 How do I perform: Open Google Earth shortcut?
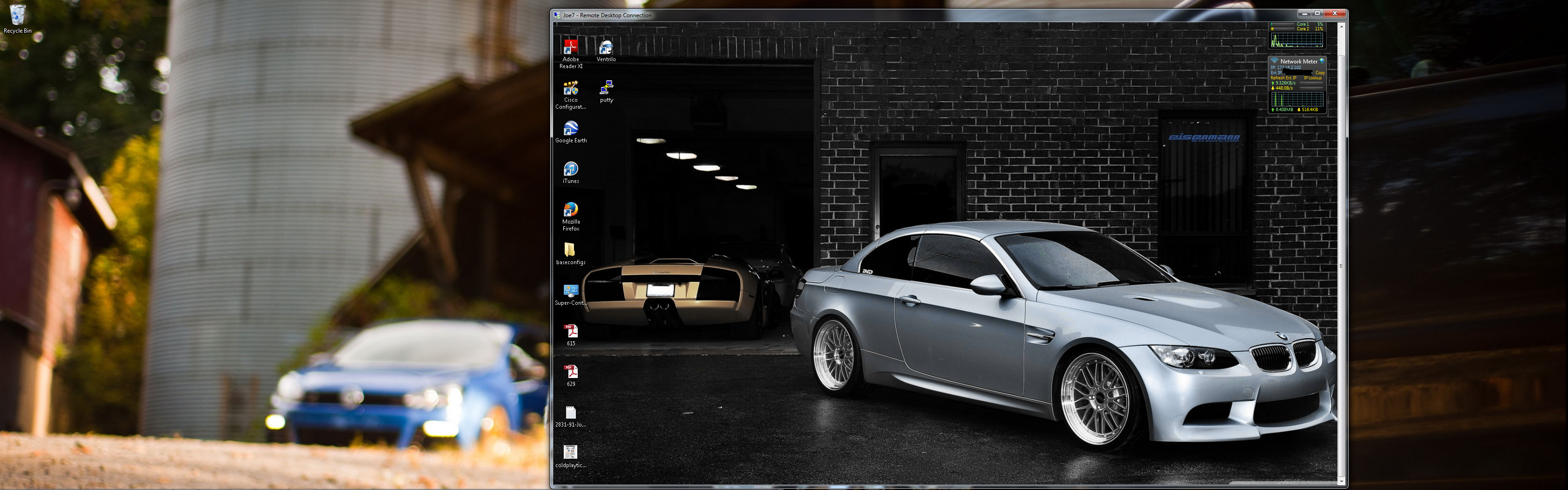click(570, 132)
